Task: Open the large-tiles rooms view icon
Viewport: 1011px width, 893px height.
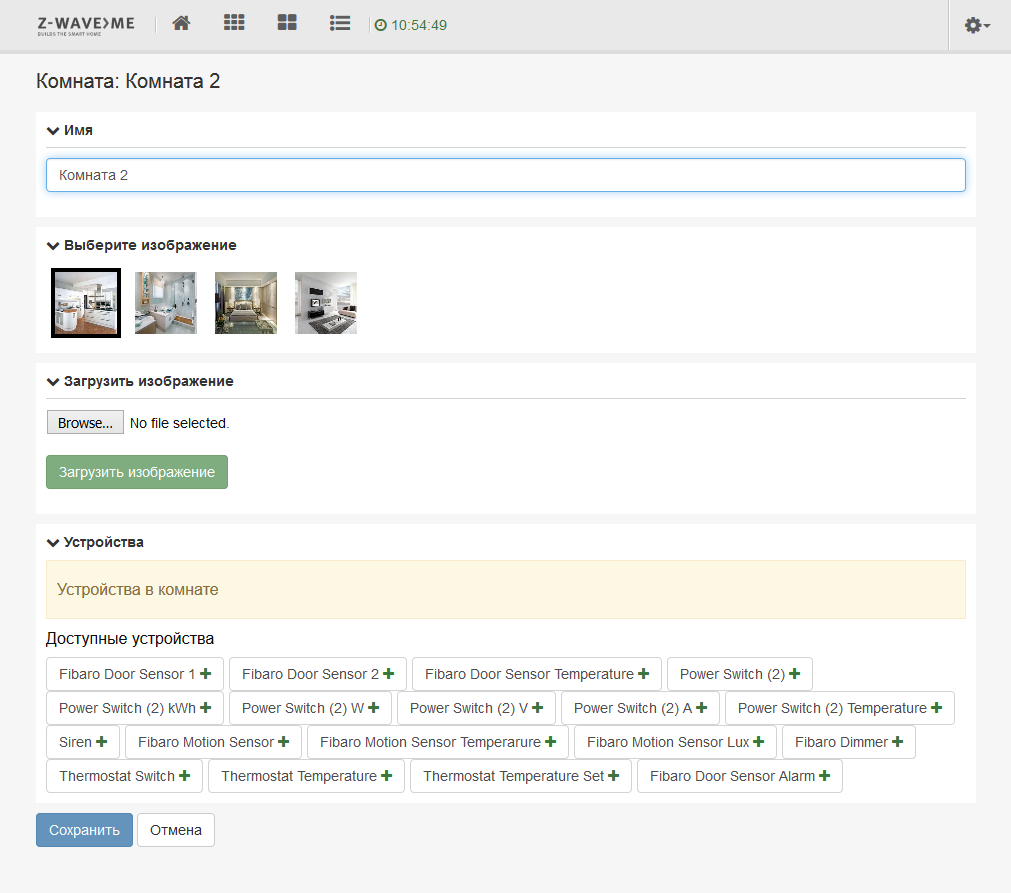Action: 287,24
